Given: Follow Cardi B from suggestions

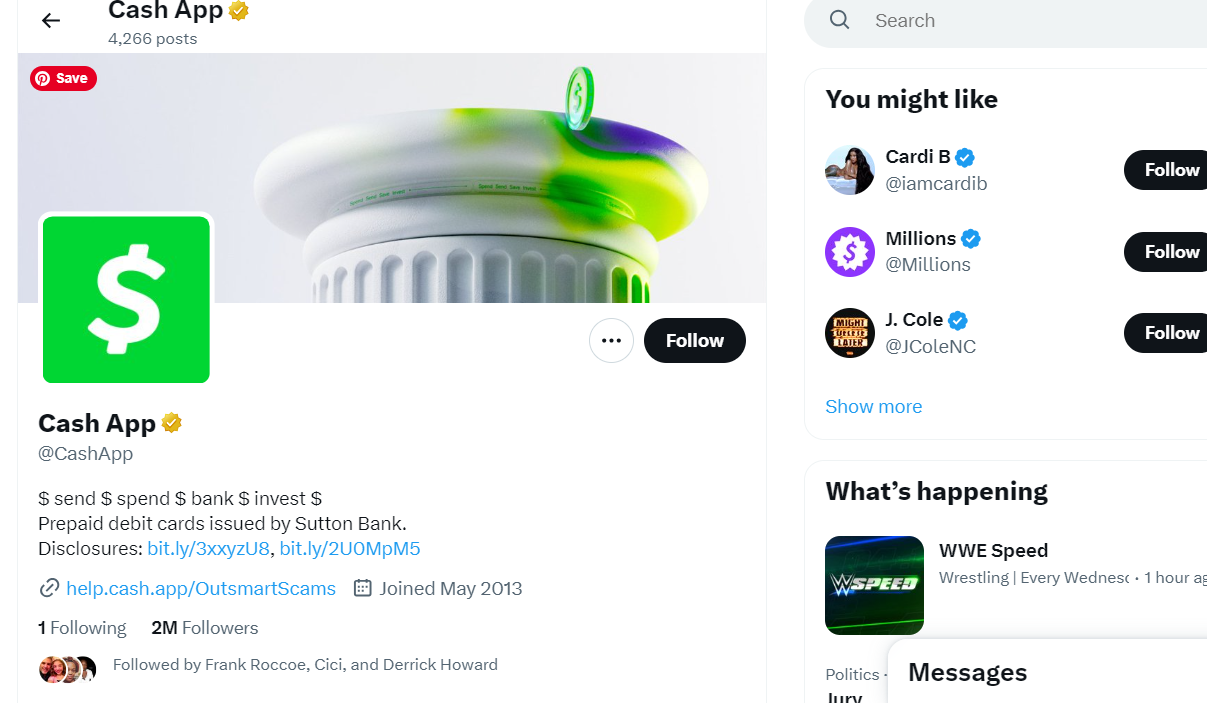Looking at the screenshot, I should (x=1170, y=170).
